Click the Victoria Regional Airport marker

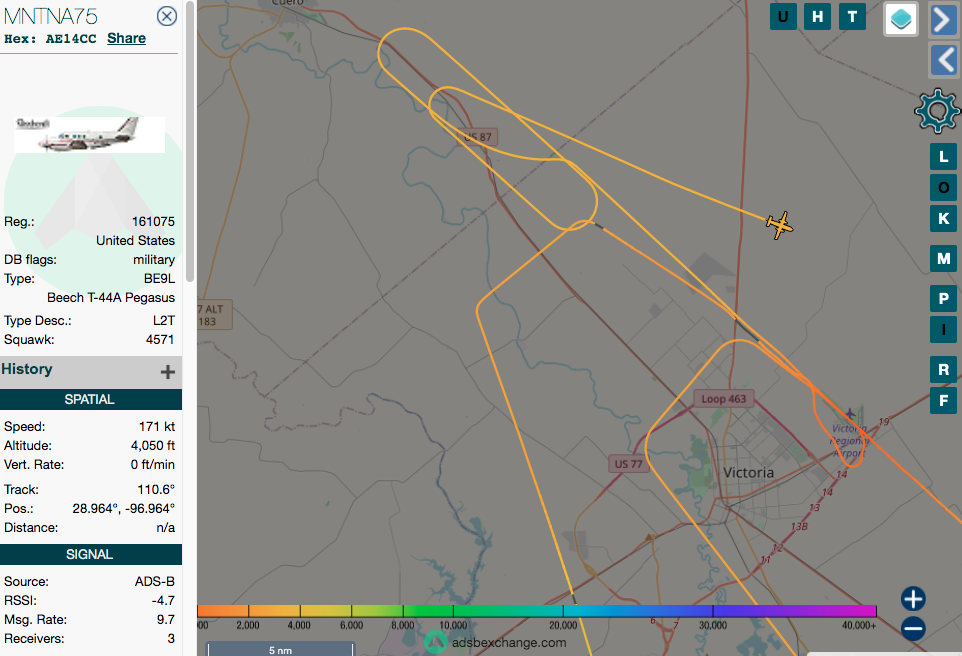tap(850, 414)
